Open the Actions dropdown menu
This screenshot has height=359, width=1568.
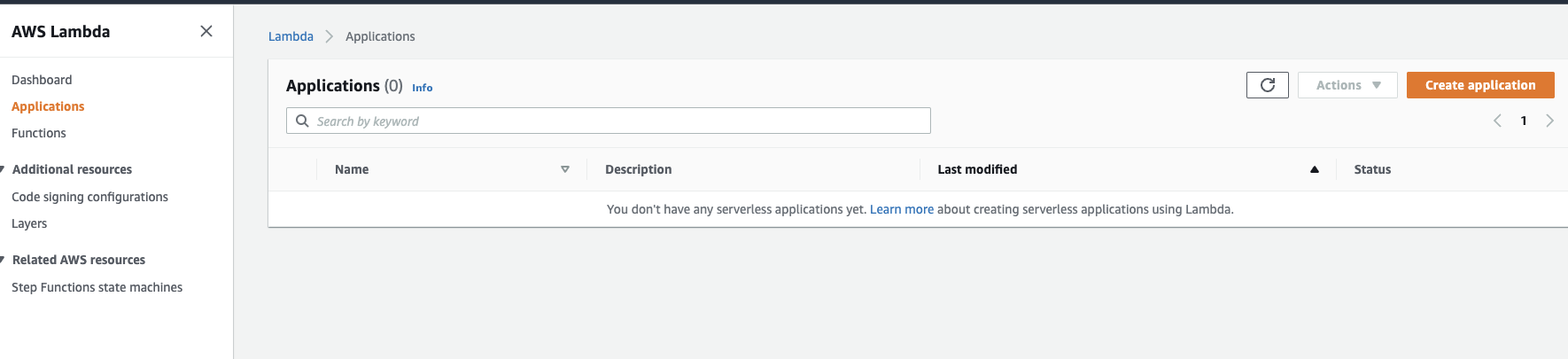tap(1347, 85)
